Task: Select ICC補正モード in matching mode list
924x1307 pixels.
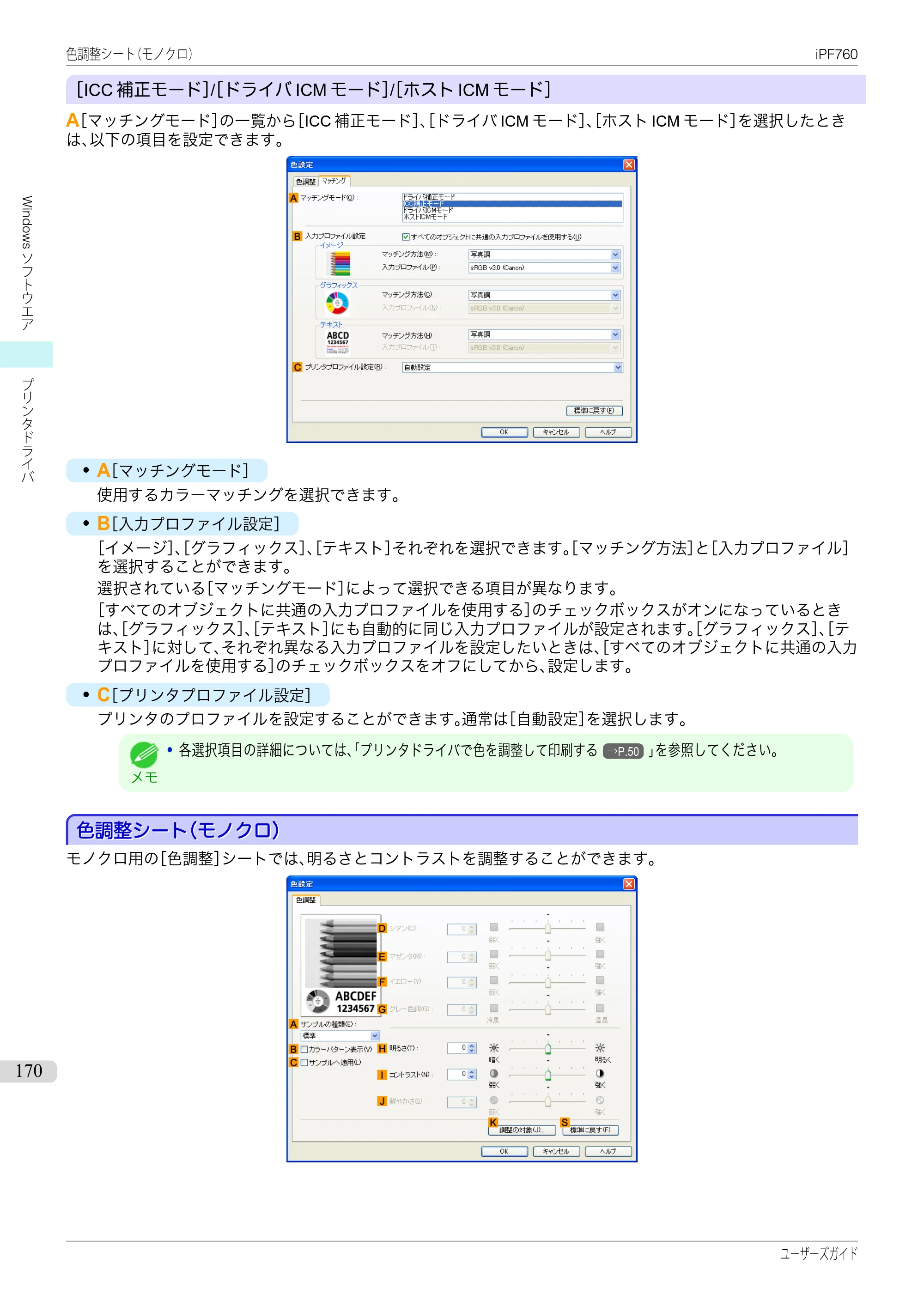Action: tap(512, 204)
